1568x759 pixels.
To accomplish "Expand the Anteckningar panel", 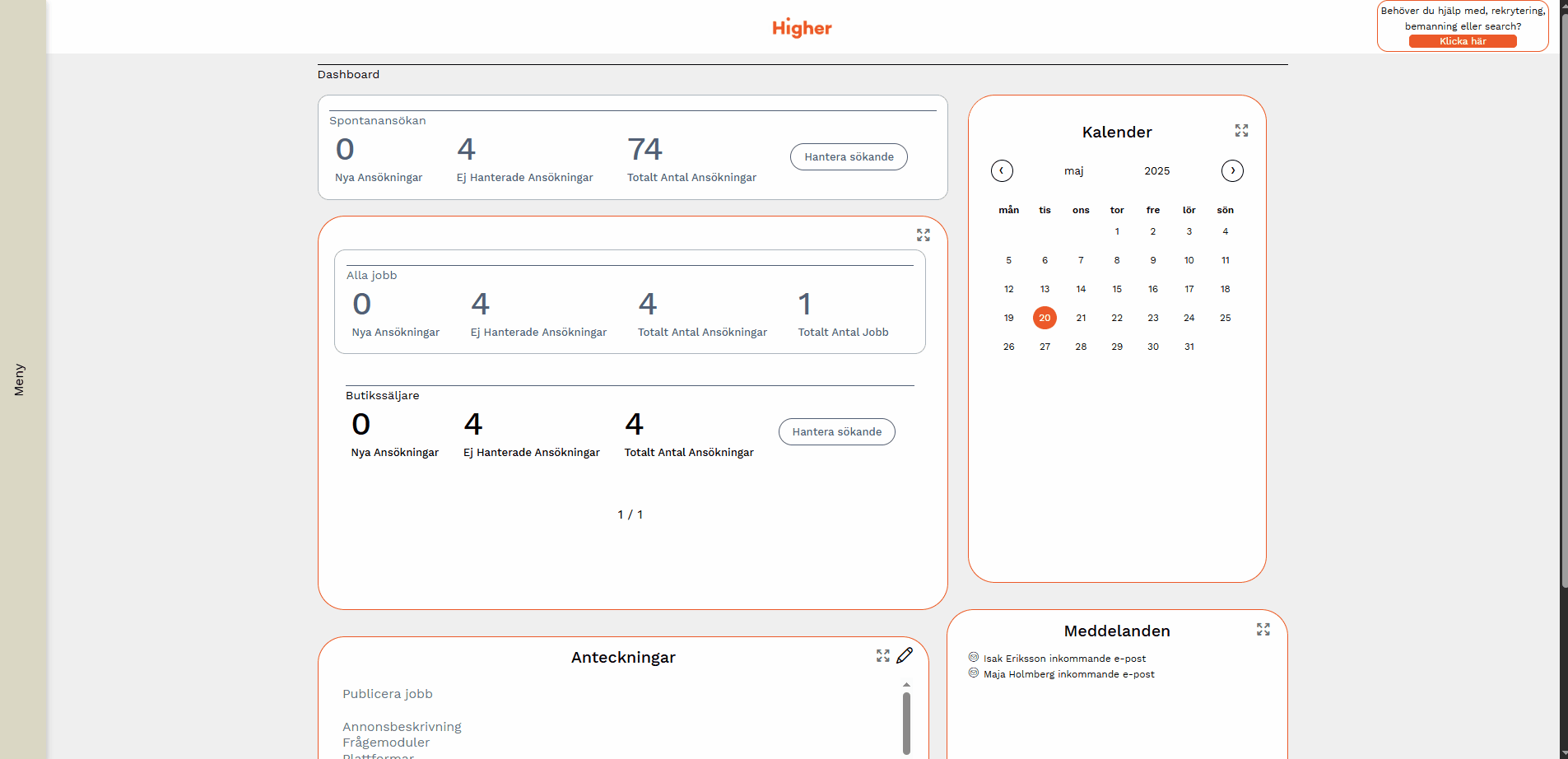I will click(x=882, y=656).
